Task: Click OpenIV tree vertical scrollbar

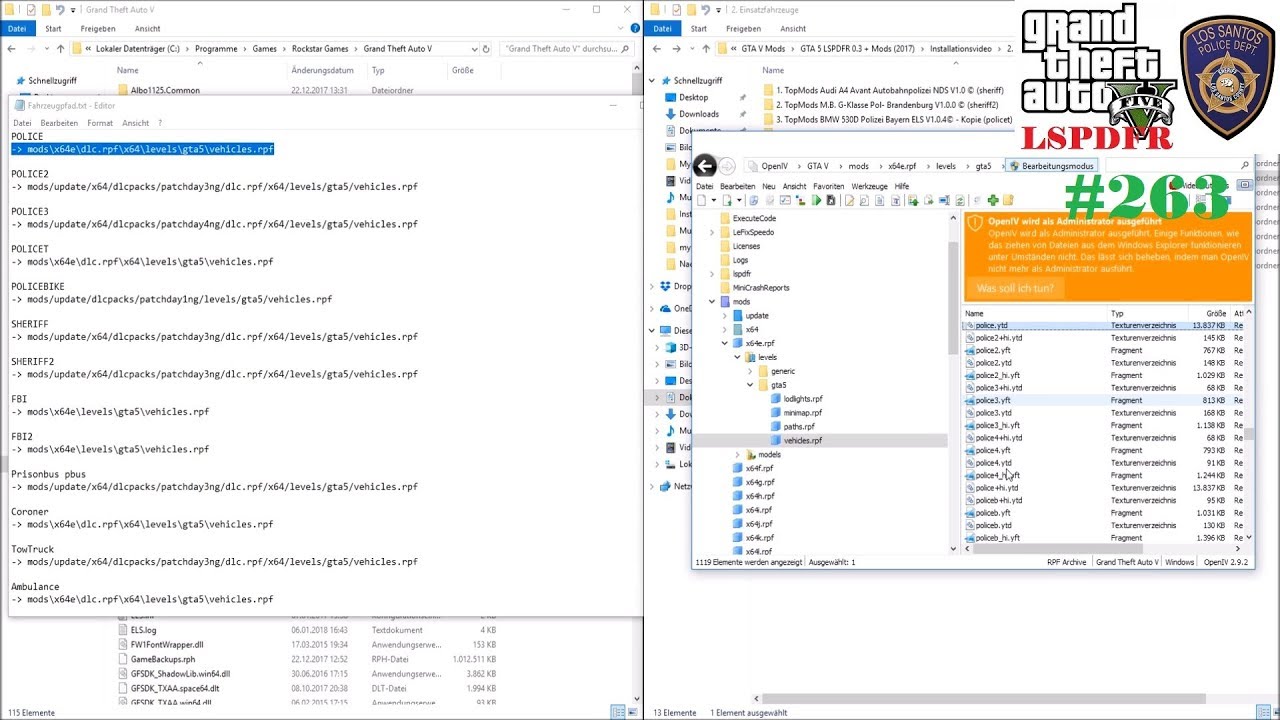Action: tap(953, 300)
